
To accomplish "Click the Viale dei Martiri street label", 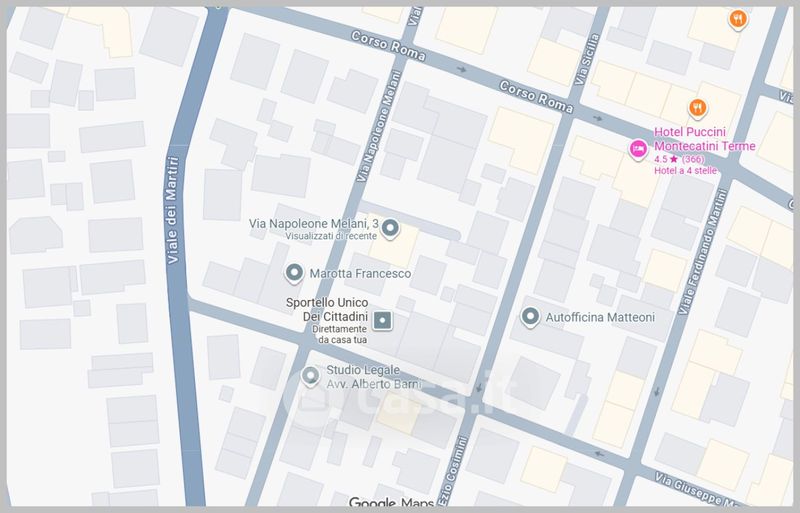I will click(x=174, y=210).
